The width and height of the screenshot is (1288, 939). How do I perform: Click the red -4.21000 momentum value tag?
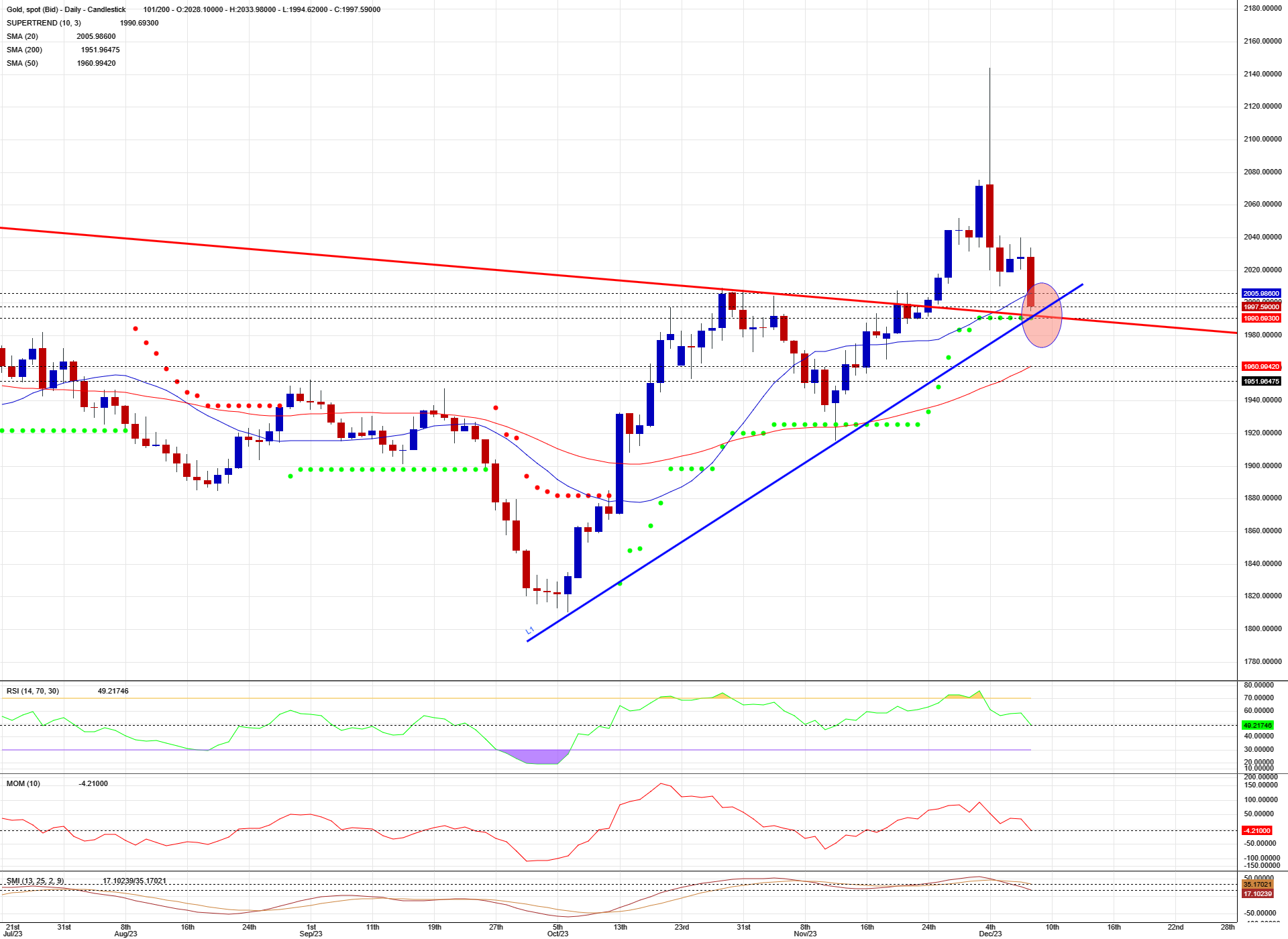tap(1257, 830)
